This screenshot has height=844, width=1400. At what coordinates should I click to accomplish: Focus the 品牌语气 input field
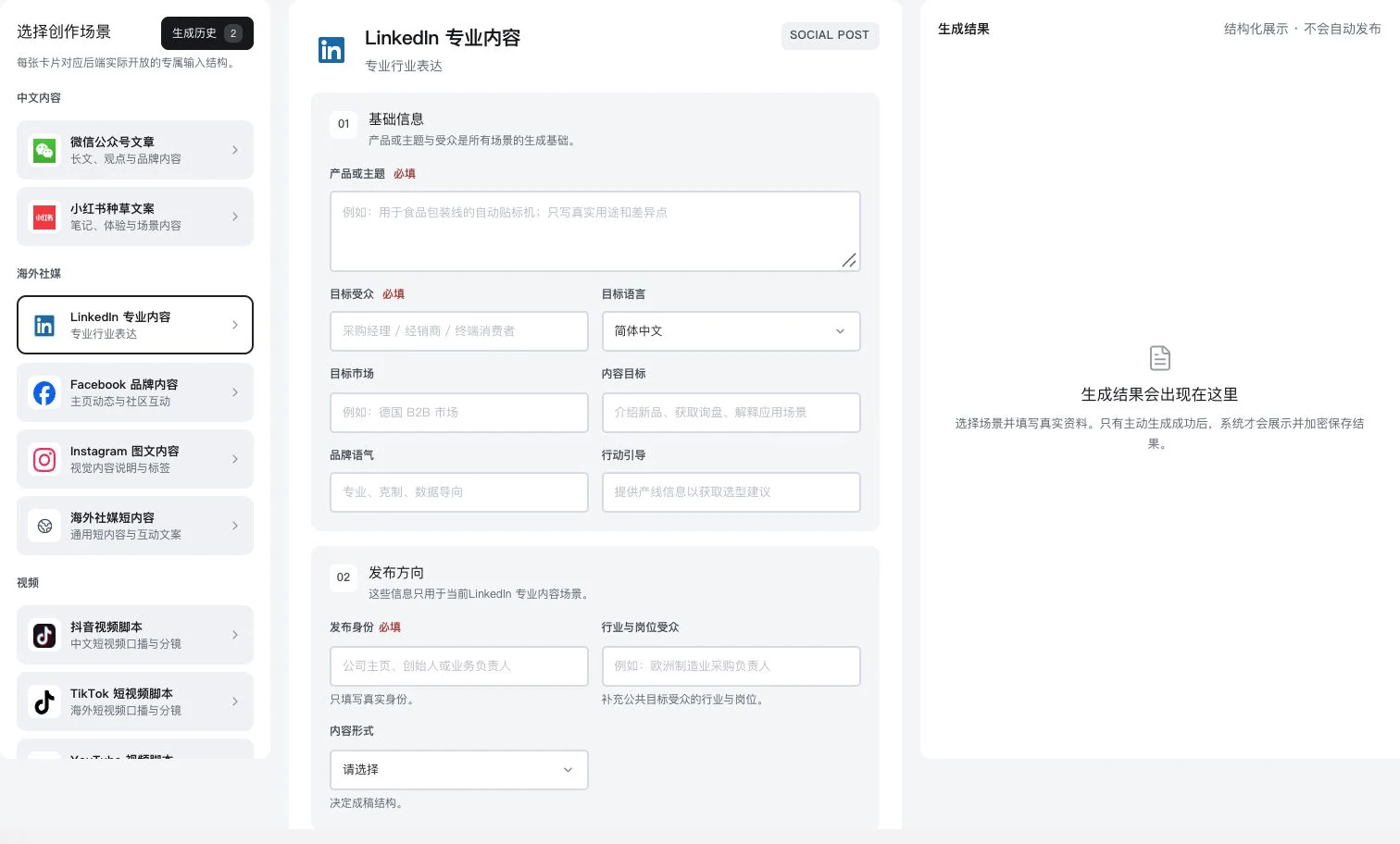pyautogui.click(x=459, y=492)
